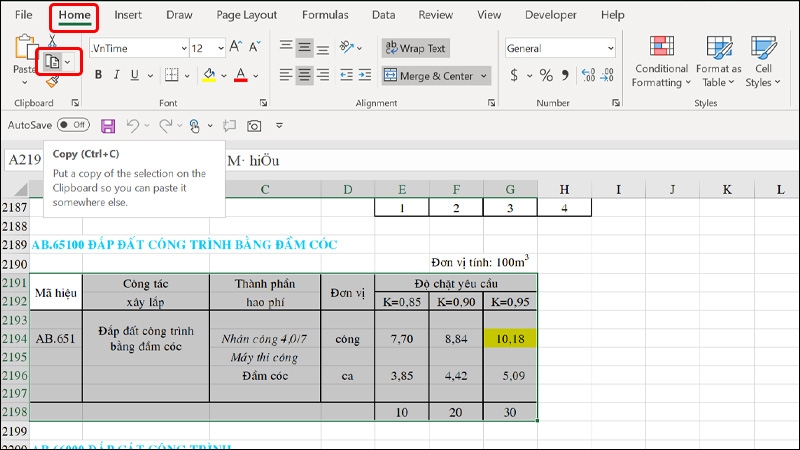
Task: Click the Save floppy disk icon
Action: 108,126
